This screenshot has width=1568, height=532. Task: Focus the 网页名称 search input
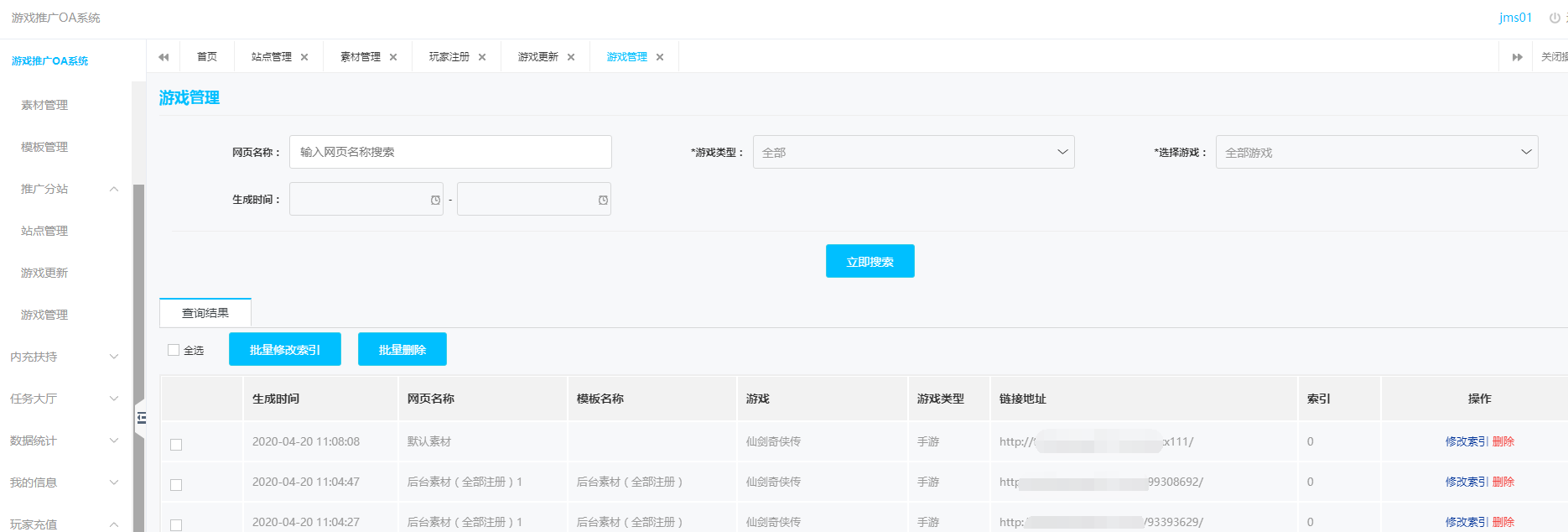[450, 152]
